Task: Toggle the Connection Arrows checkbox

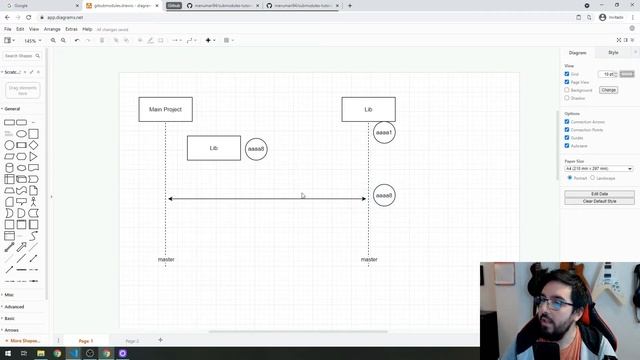Action: (567, 122)
